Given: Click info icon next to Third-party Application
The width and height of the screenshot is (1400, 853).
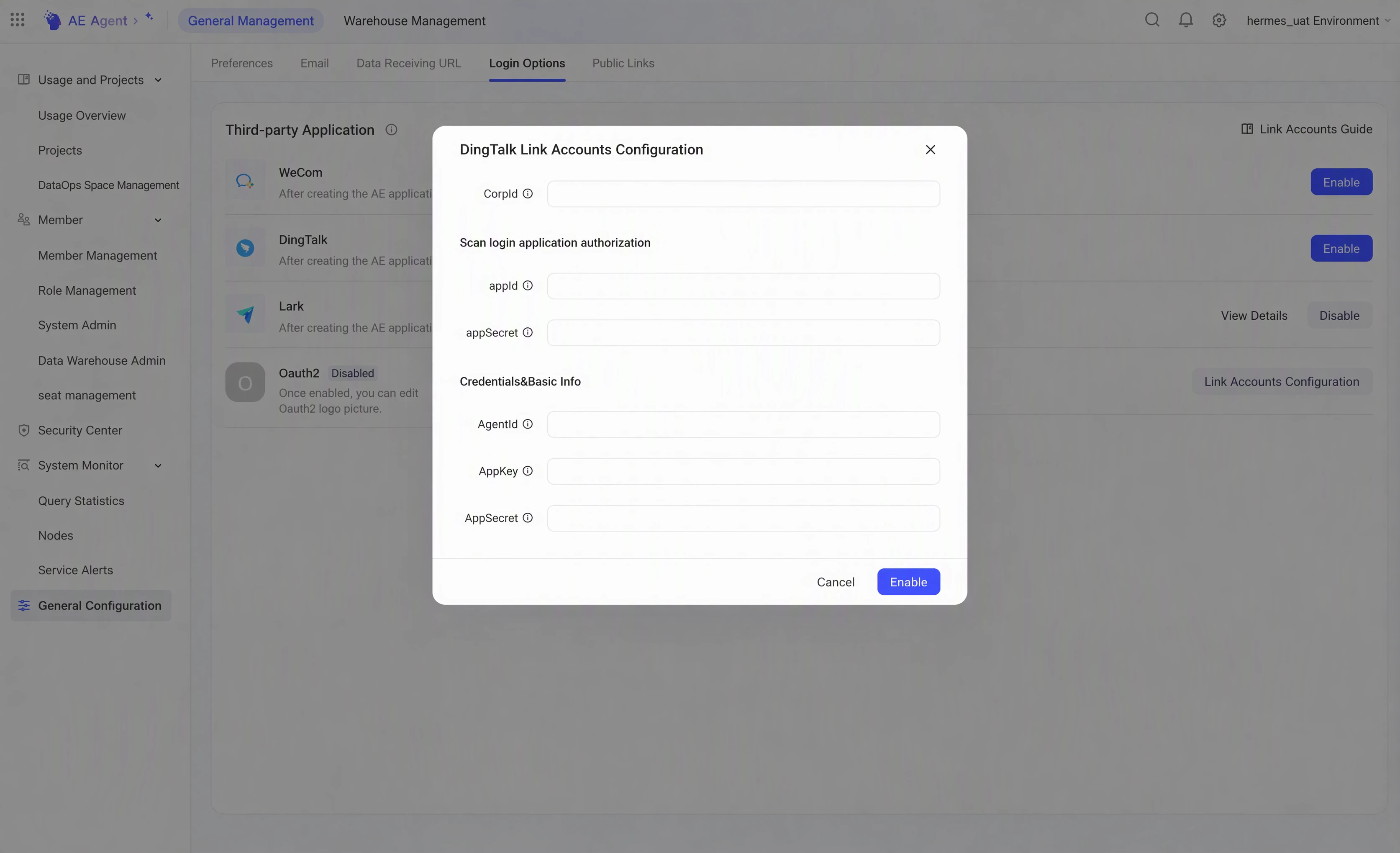Looking at the screenshot, I should coord(391,130).
